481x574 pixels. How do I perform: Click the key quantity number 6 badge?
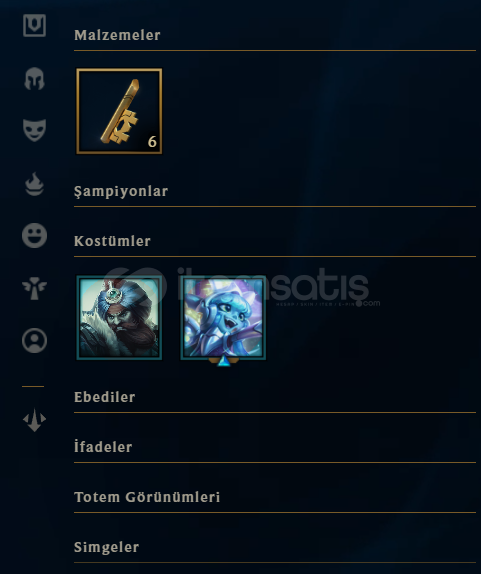[x=152, y=142]
